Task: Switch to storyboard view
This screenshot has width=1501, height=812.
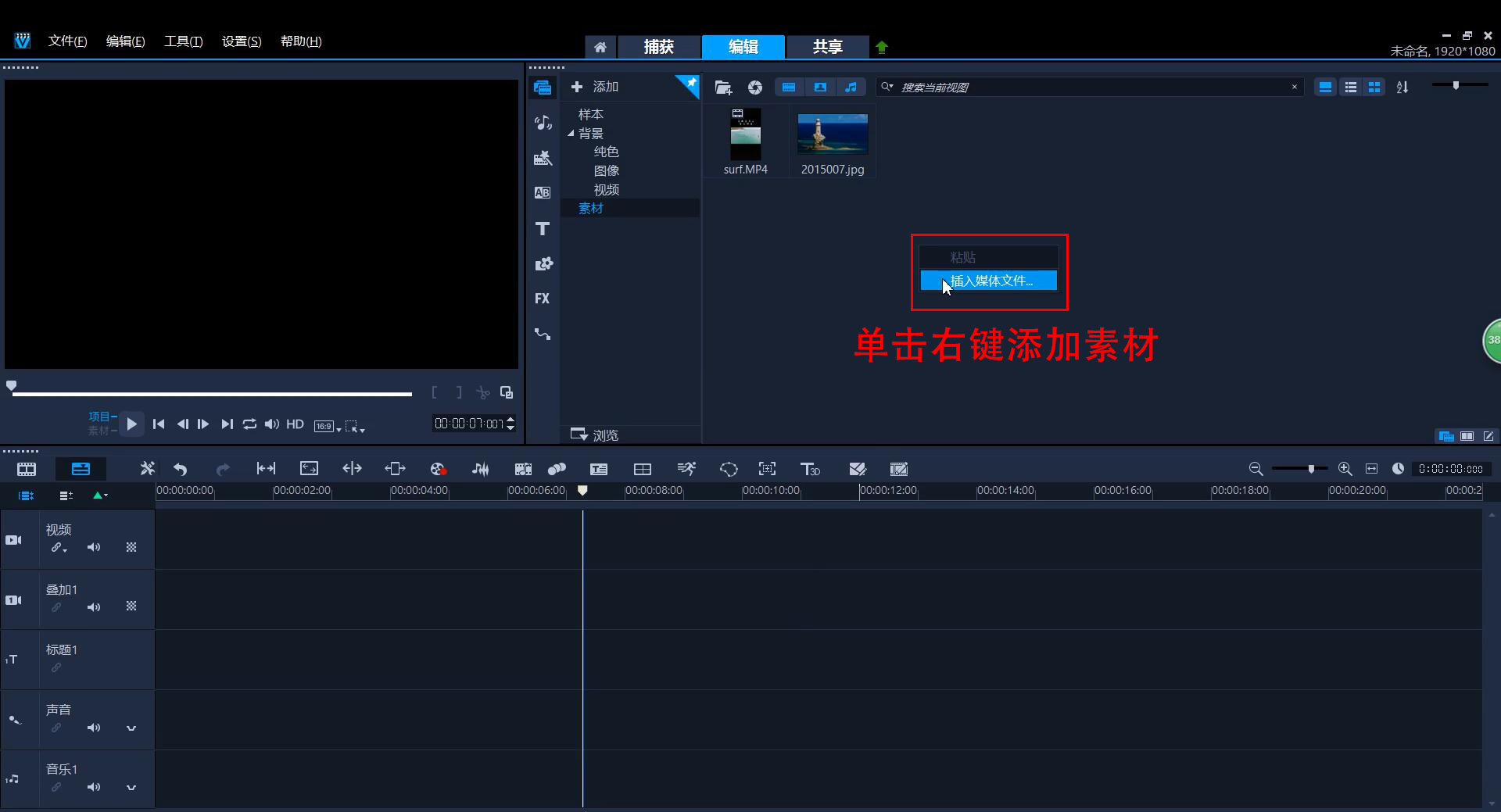Action: tap(26, 468)
